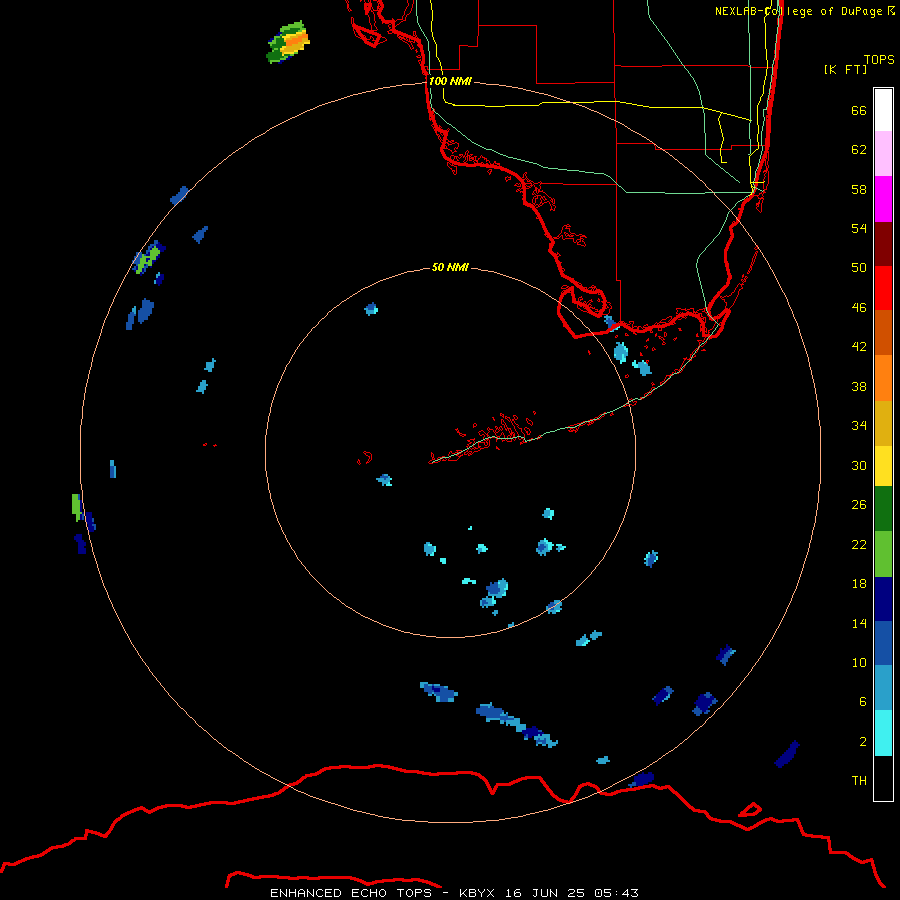Click the 'TH' threshold label
The image size is (900, 900).
[x=859, y=781]
